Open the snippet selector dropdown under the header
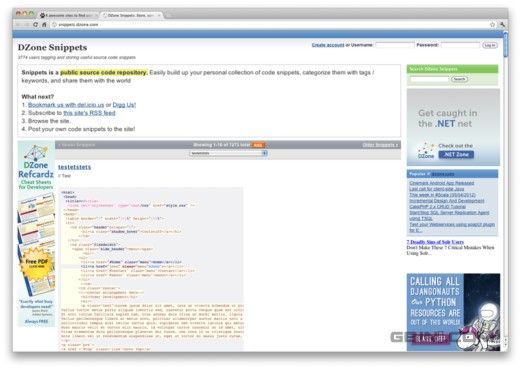Image resolution: width=520 pixels, height=369 pixels. click(x=229, y=153)
